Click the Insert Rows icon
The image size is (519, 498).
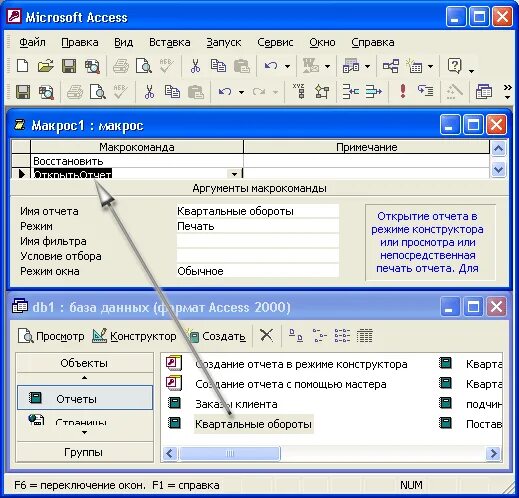point(351,92)
